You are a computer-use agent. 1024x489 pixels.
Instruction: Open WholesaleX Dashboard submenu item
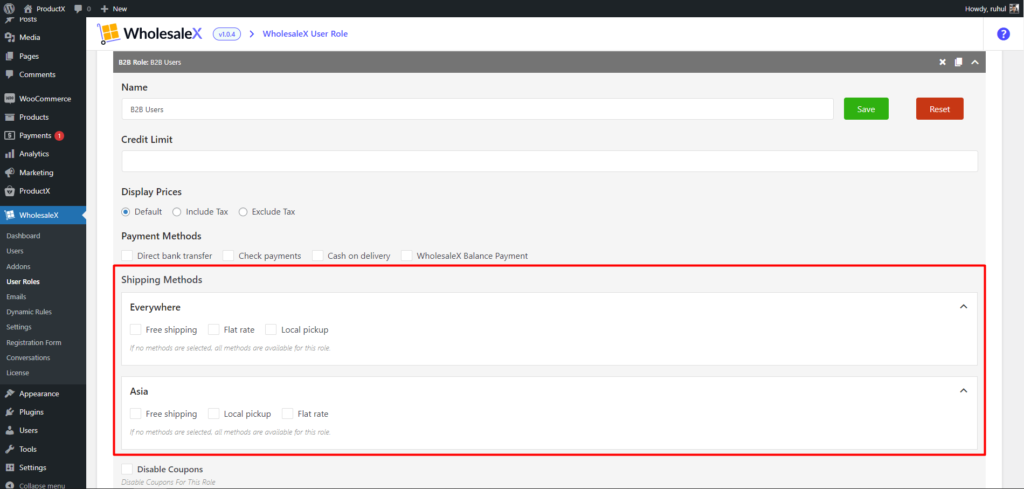click(x=24, y=236)
